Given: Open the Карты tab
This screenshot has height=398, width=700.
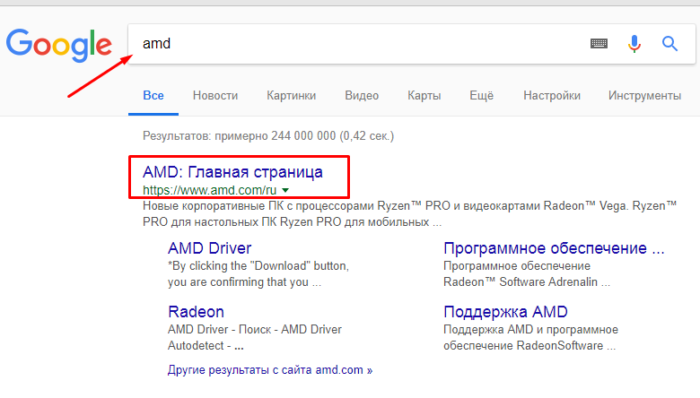Looking at the screenshot, I should pyautogui.click(x=424, y=95).
